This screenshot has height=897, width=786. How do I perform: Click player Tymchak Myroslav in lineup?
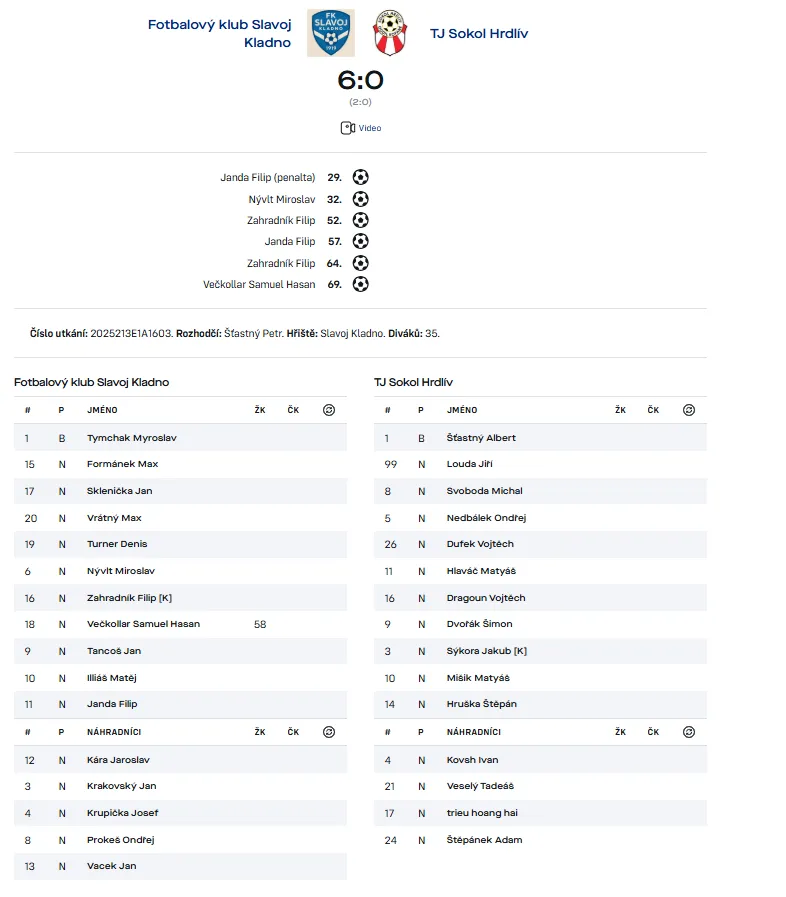(132, 438)
